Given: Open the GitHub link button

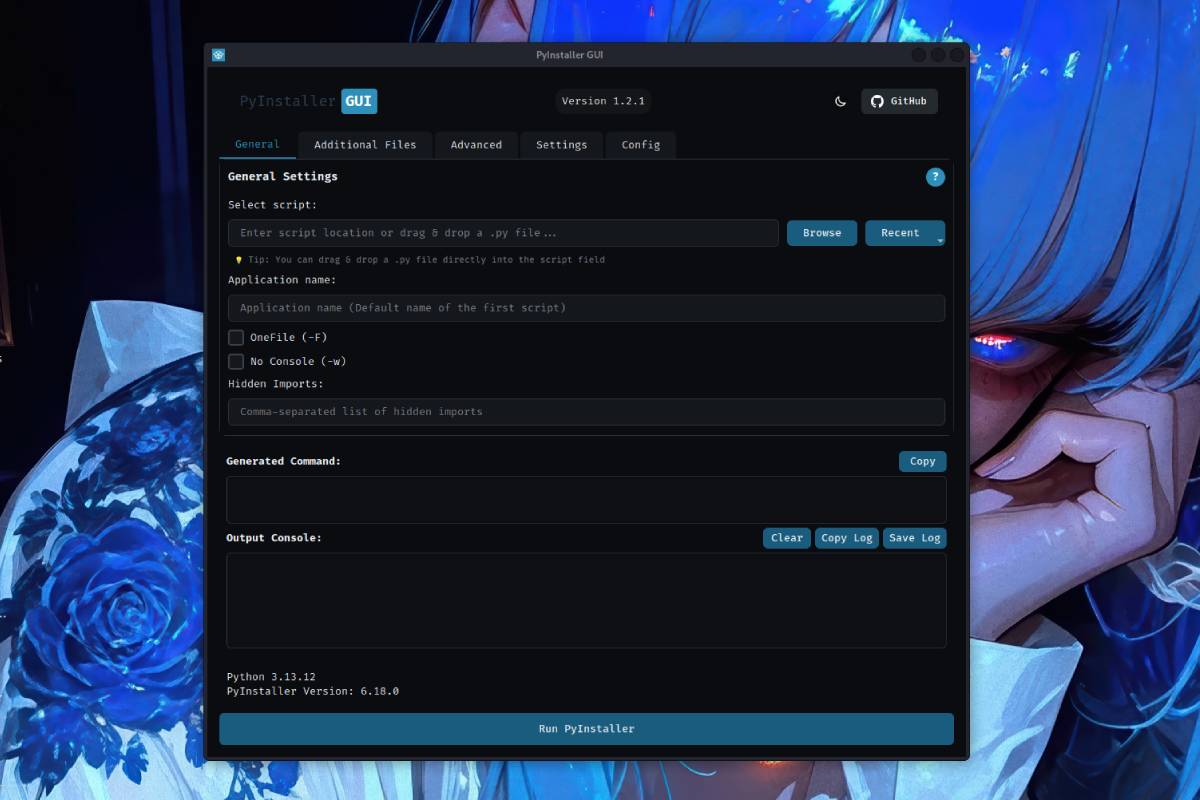Looking at the screenshot, I should [x=899, y=101].
